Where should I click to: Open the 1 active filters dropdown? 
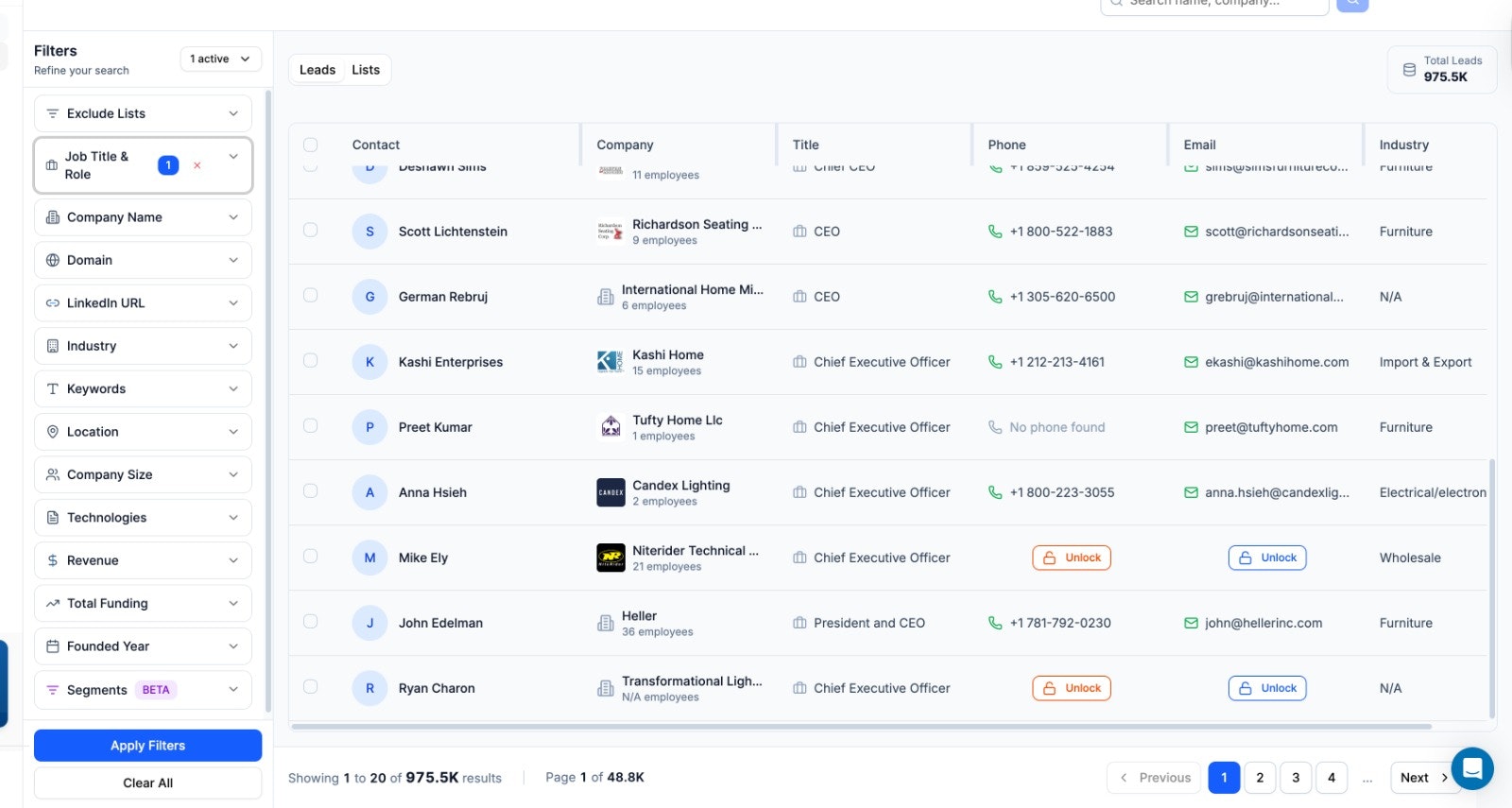220,59
